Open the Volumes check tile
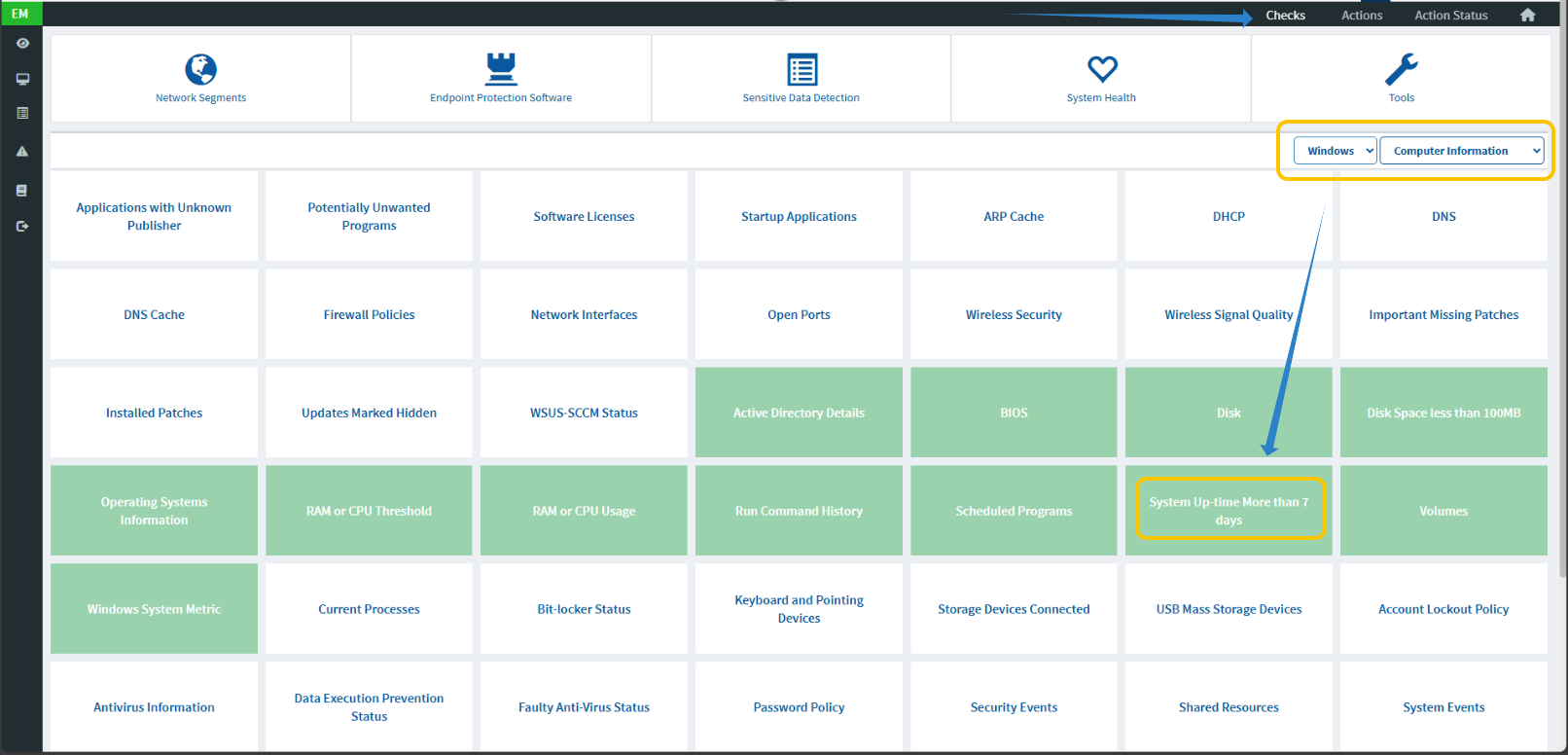The height and width of the screenshot is (755, 1568). pos(1443,511)
